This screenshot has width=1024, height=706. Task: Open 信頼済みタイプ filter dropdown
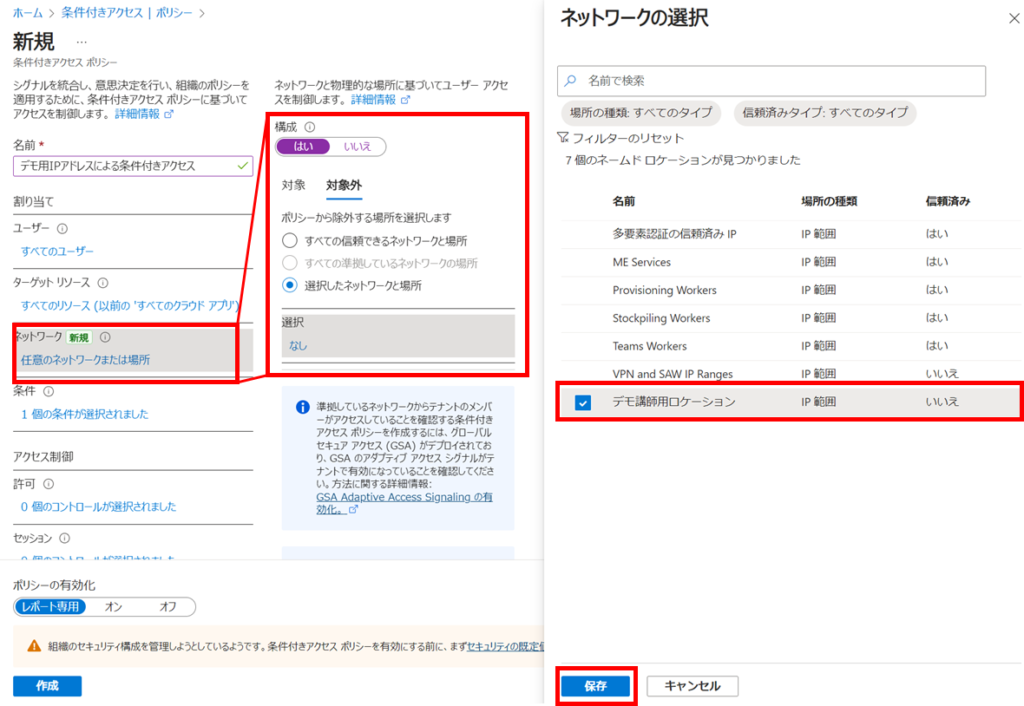(x=825, y=112)
